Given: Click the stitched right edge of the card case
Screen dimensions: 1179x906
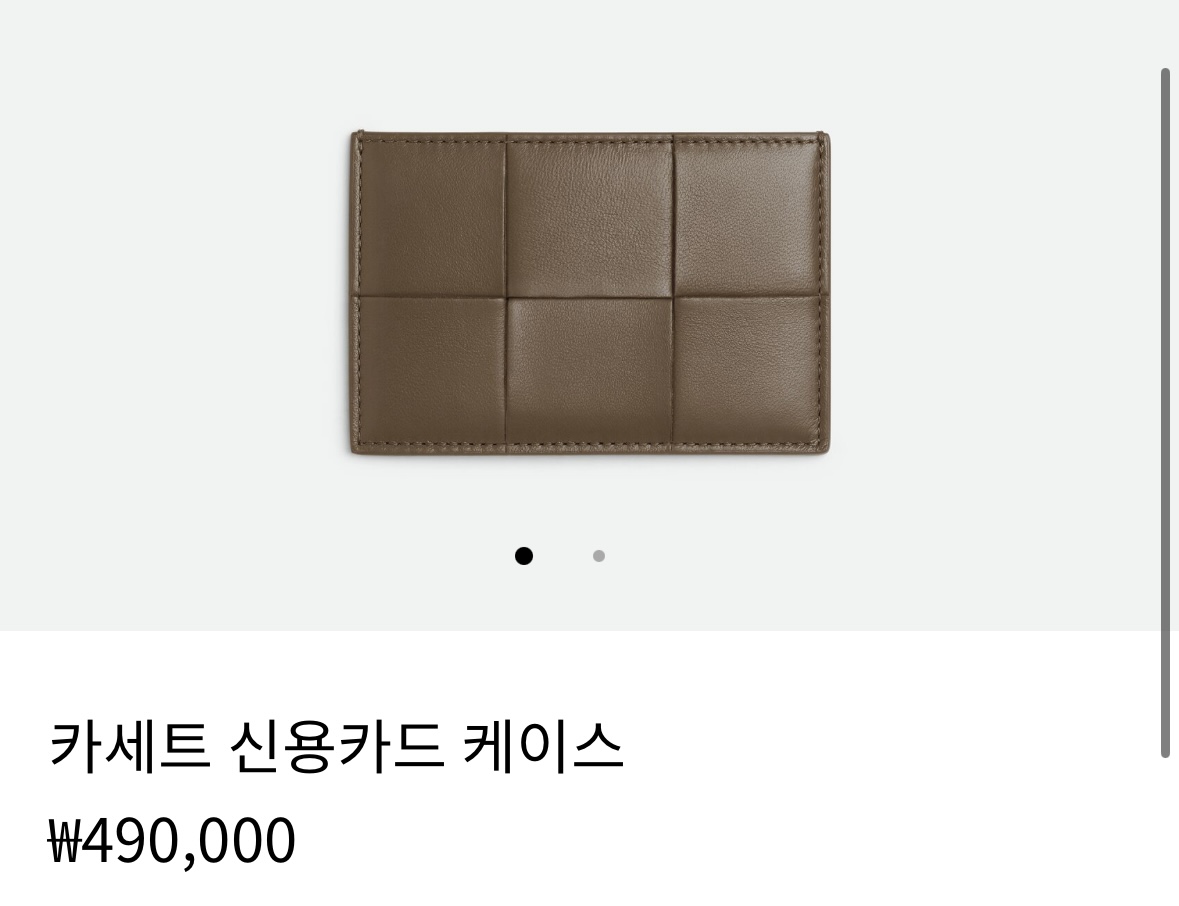Looking at the screenshot, I should [x=825, y=293].
